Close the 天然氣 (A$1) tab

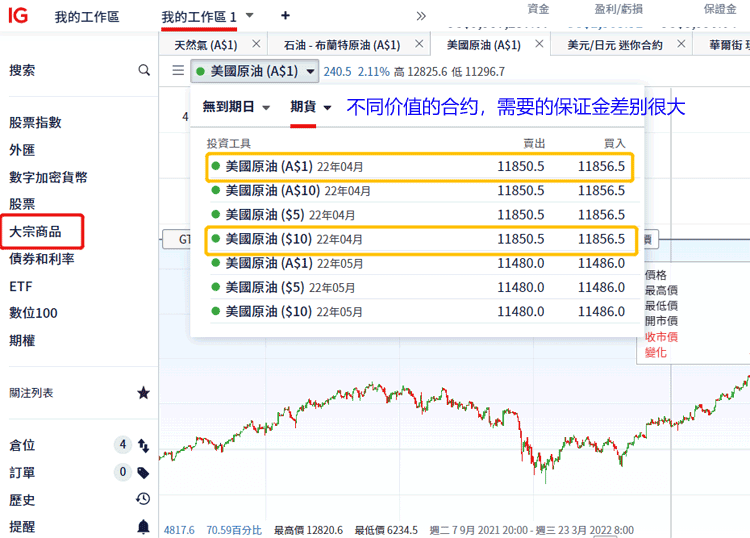[256, 44]
